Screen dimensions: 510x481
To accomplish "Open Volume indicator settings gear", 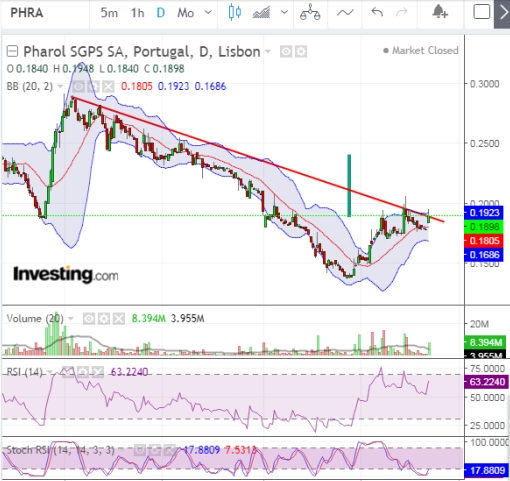I will coord(104,319).
